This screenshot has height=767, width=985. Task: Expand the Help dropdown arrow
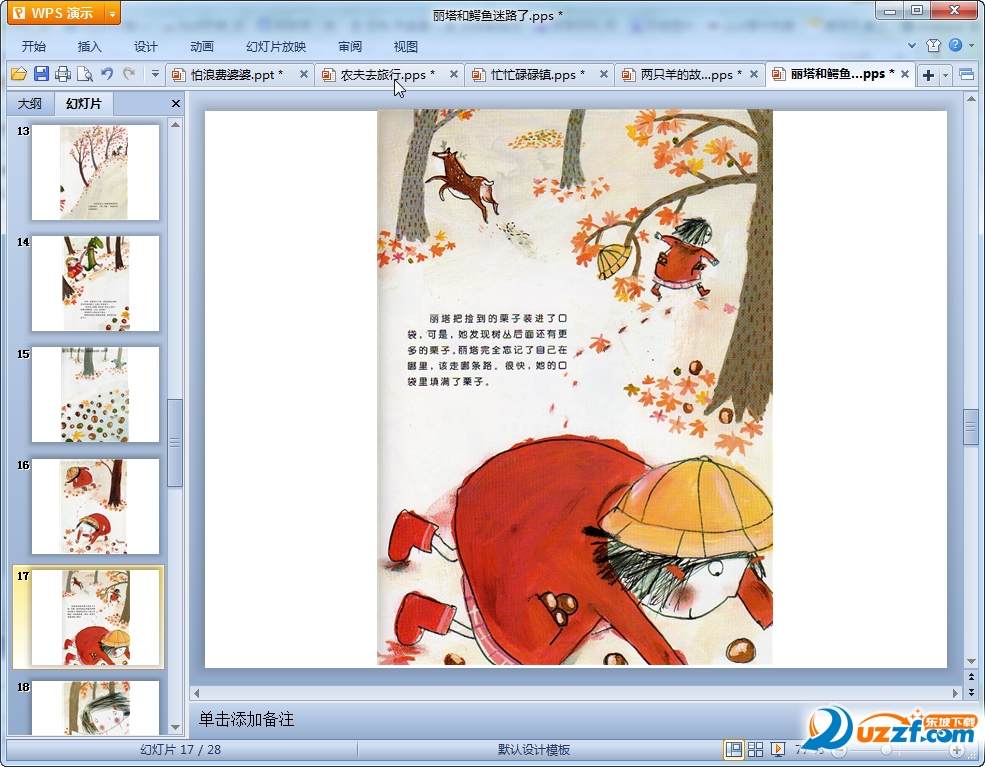tap(971, 45)
